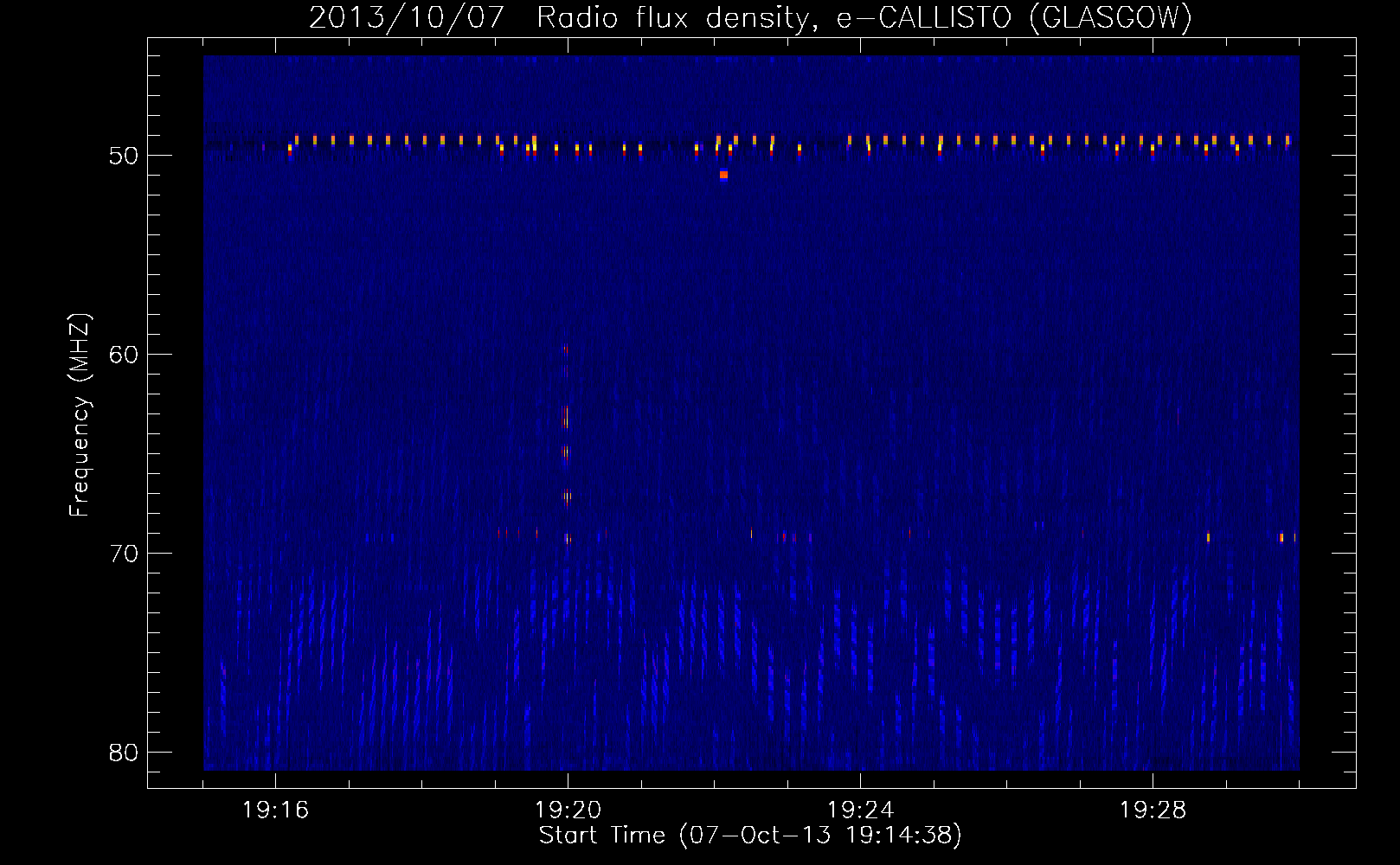
Task: Click the "Start Time (07-Oct-13 19:14:38)" axis label
Action: pos(750,836)
